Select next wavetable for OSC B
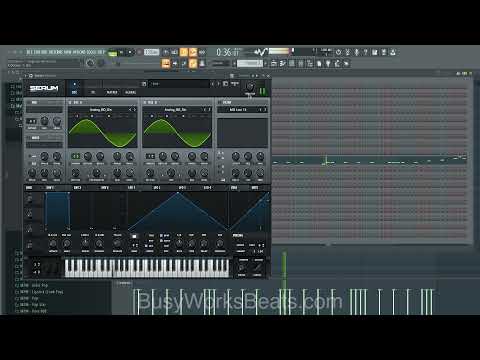The image size is (480, 360). click(209, 110)
